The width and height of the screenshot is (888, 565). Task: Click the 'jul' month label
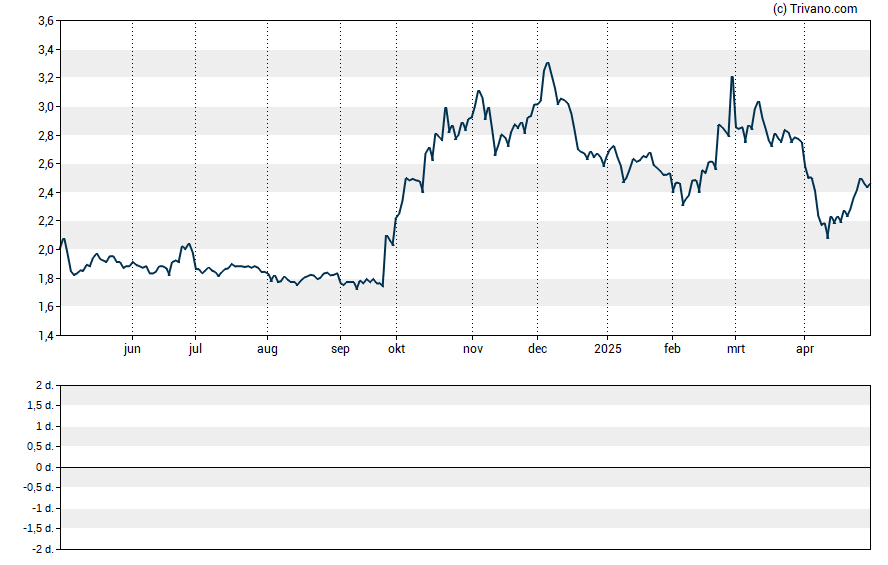pos(195,349)
